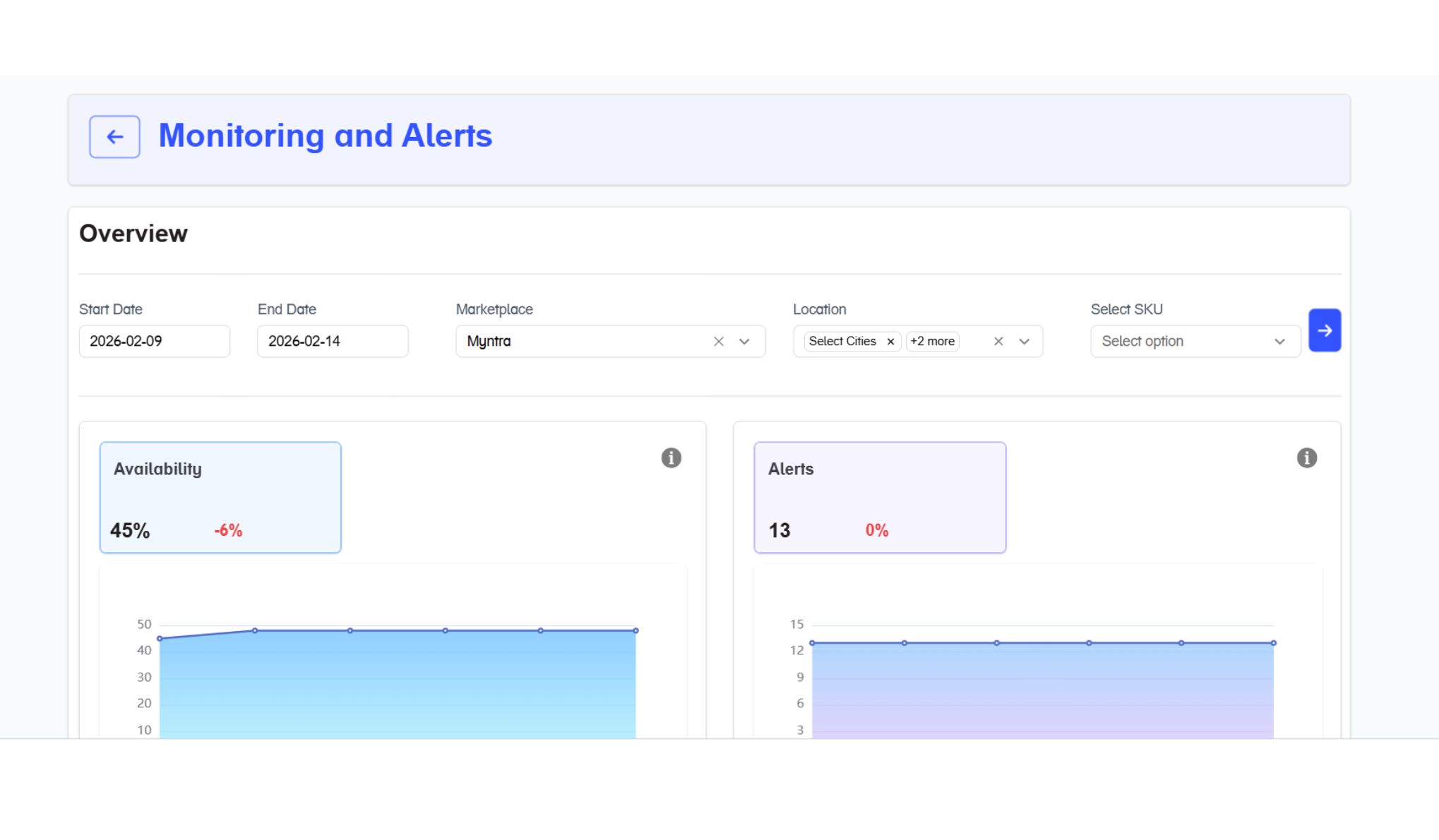This screenshot has width=1439, height=840.
Task: Click last data point on Availability chart
Action: click(635, 630)
